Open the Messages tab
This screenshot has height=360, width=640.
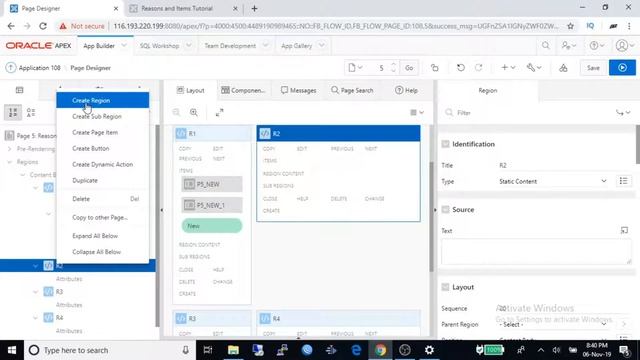tap(298, 90)
